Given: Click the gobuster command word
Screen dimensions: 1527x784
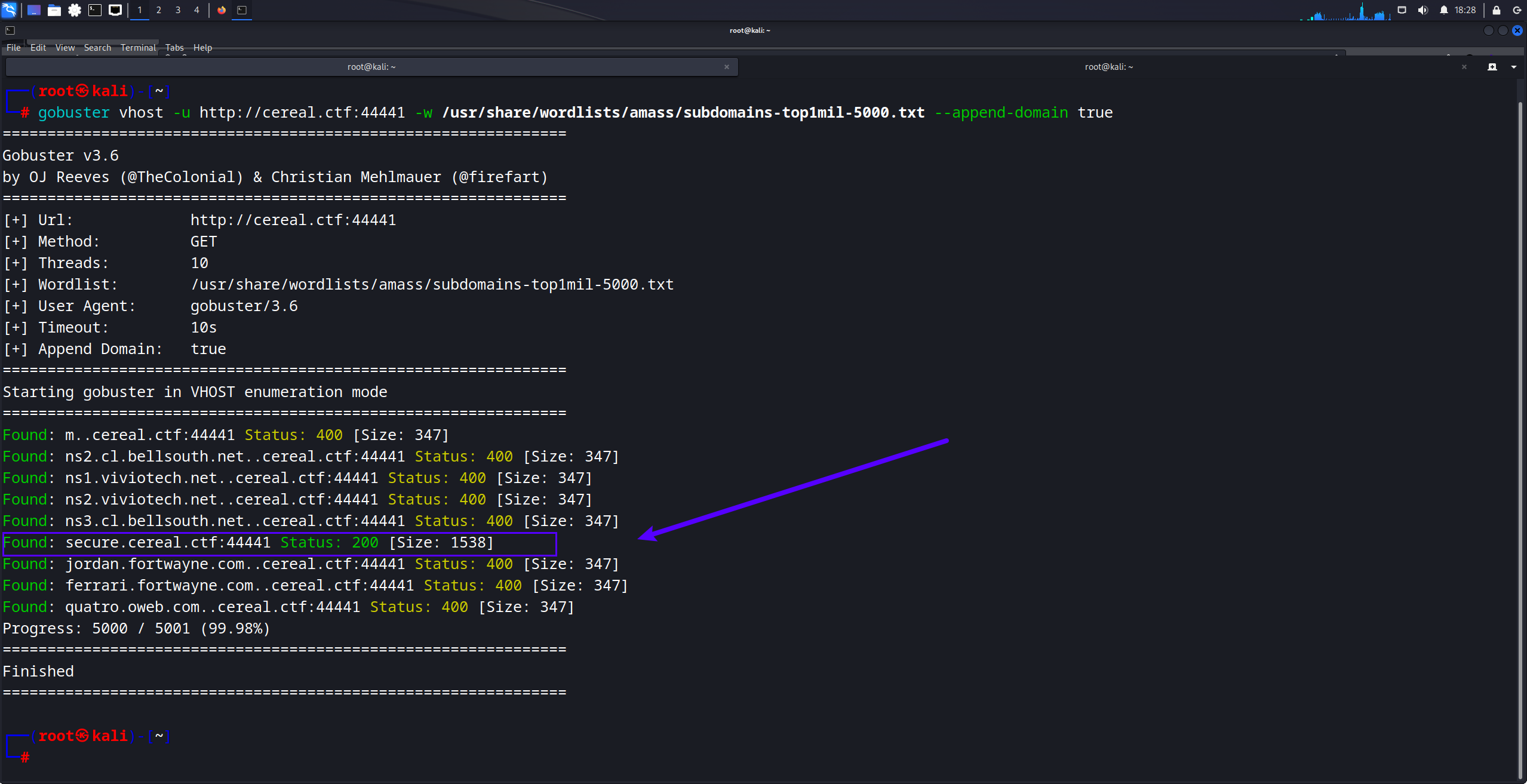Looking at the screenshot, I should point(74,113).
